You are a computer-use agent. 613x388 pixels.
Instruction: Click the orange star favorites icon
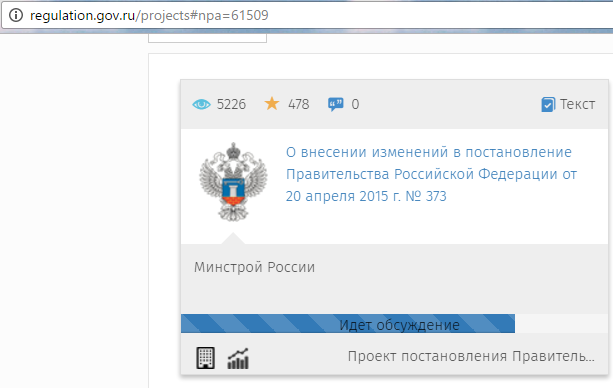click(272, 104)
